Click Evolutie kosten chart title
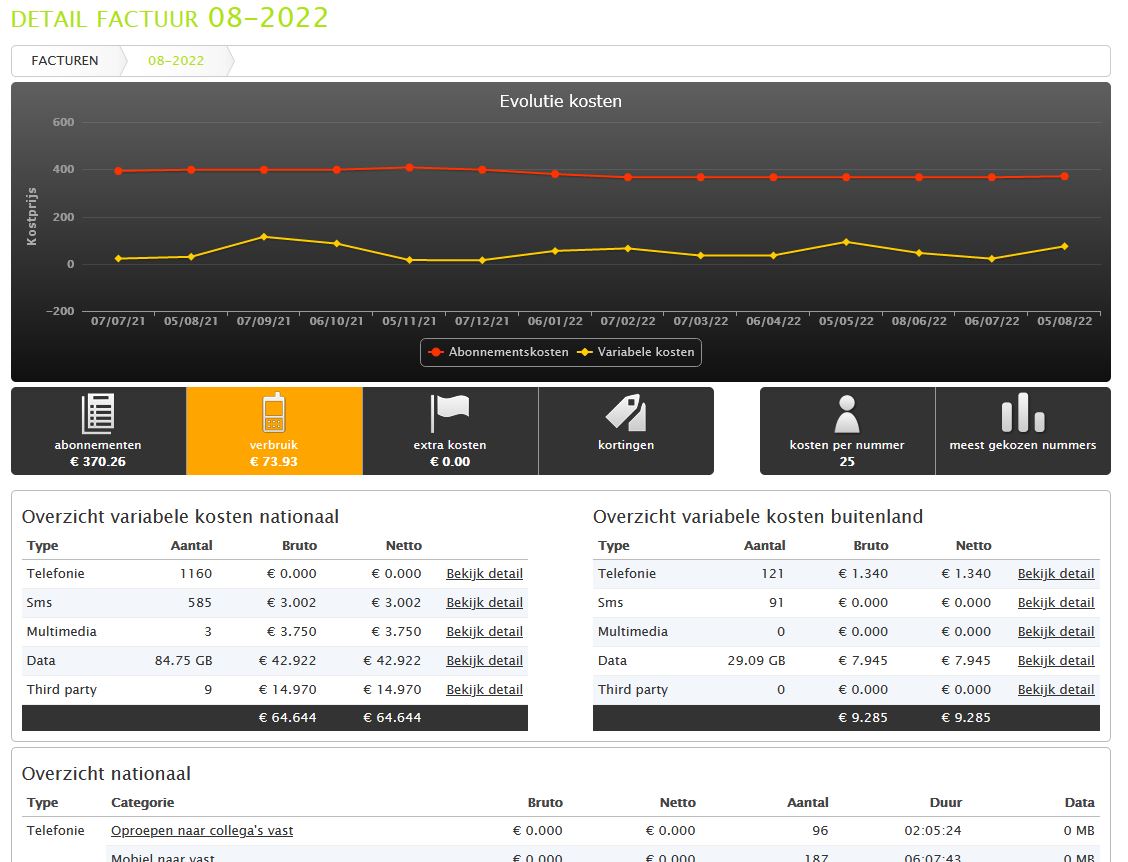1128x862 pixels. click(560, 101)
